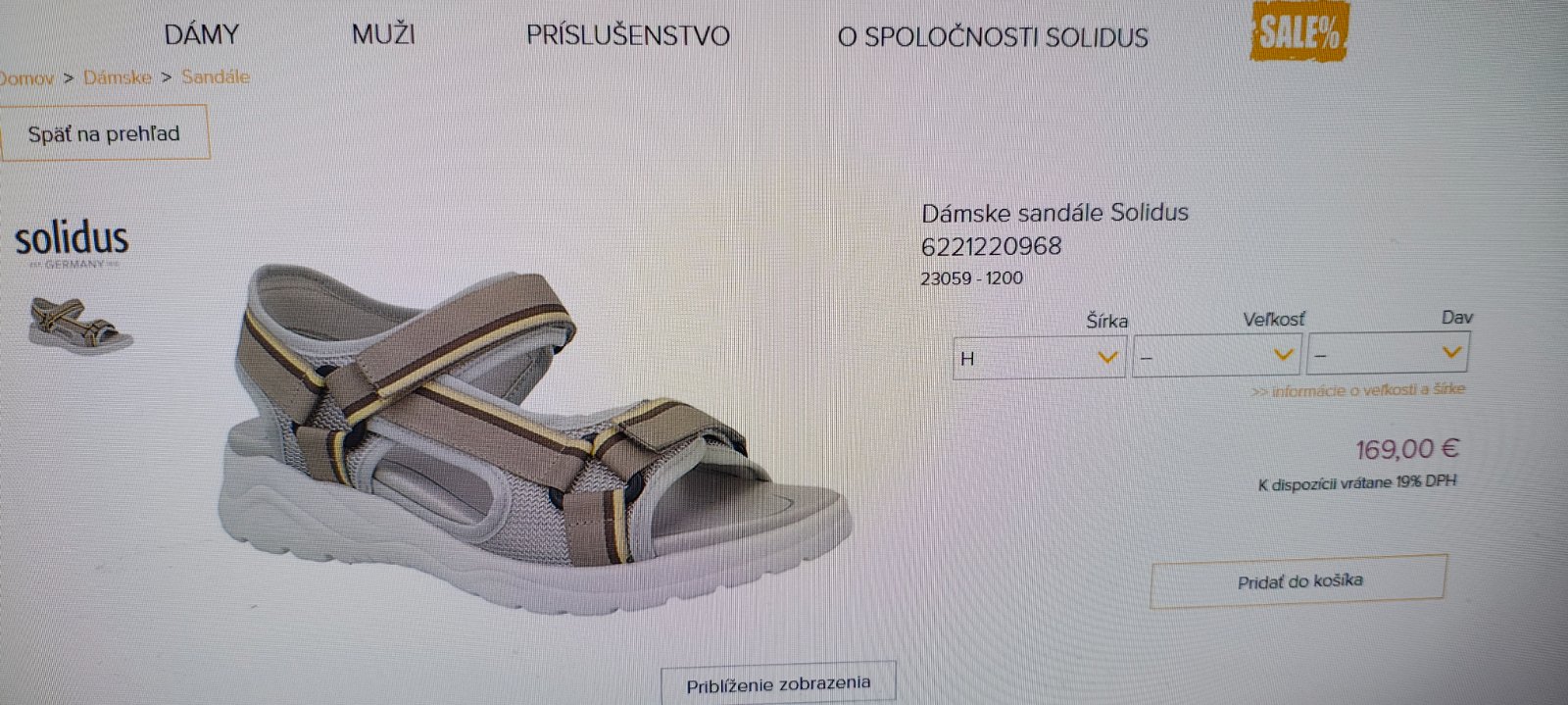Open informácie o veľkosti a šírke link
The image size is (1568, 705).
[x=1358, y=390]
